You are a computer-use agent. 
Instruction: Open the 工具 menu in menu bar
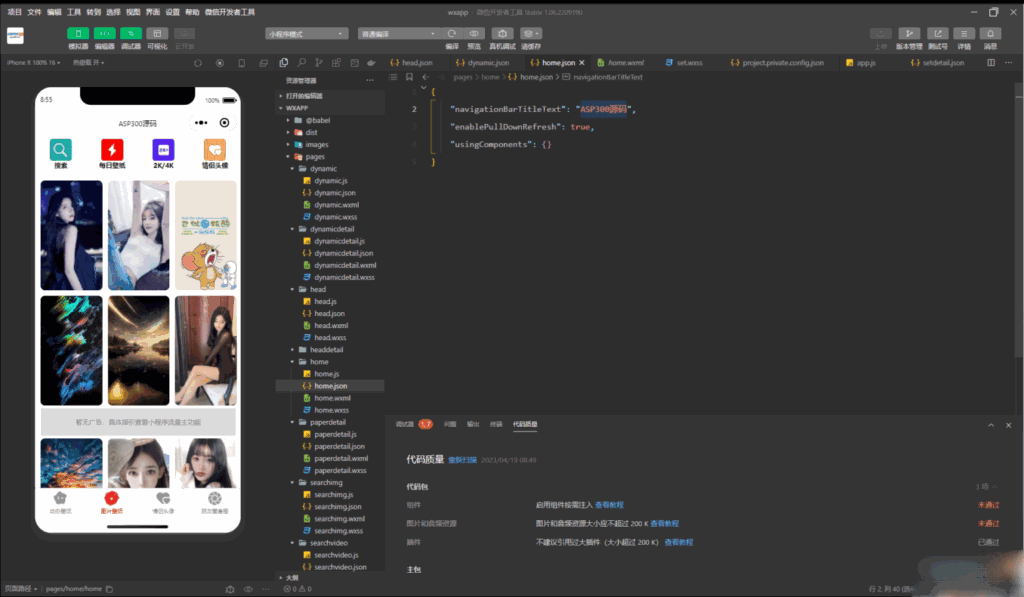(74, 12)
